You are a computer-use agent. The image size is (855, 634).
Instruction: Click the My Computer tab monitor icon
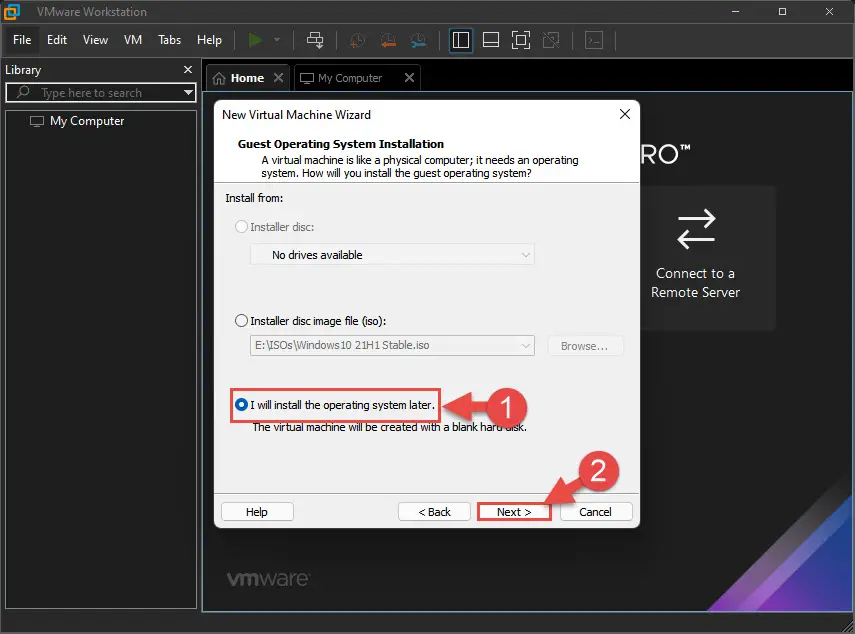[x=307, y=79]
